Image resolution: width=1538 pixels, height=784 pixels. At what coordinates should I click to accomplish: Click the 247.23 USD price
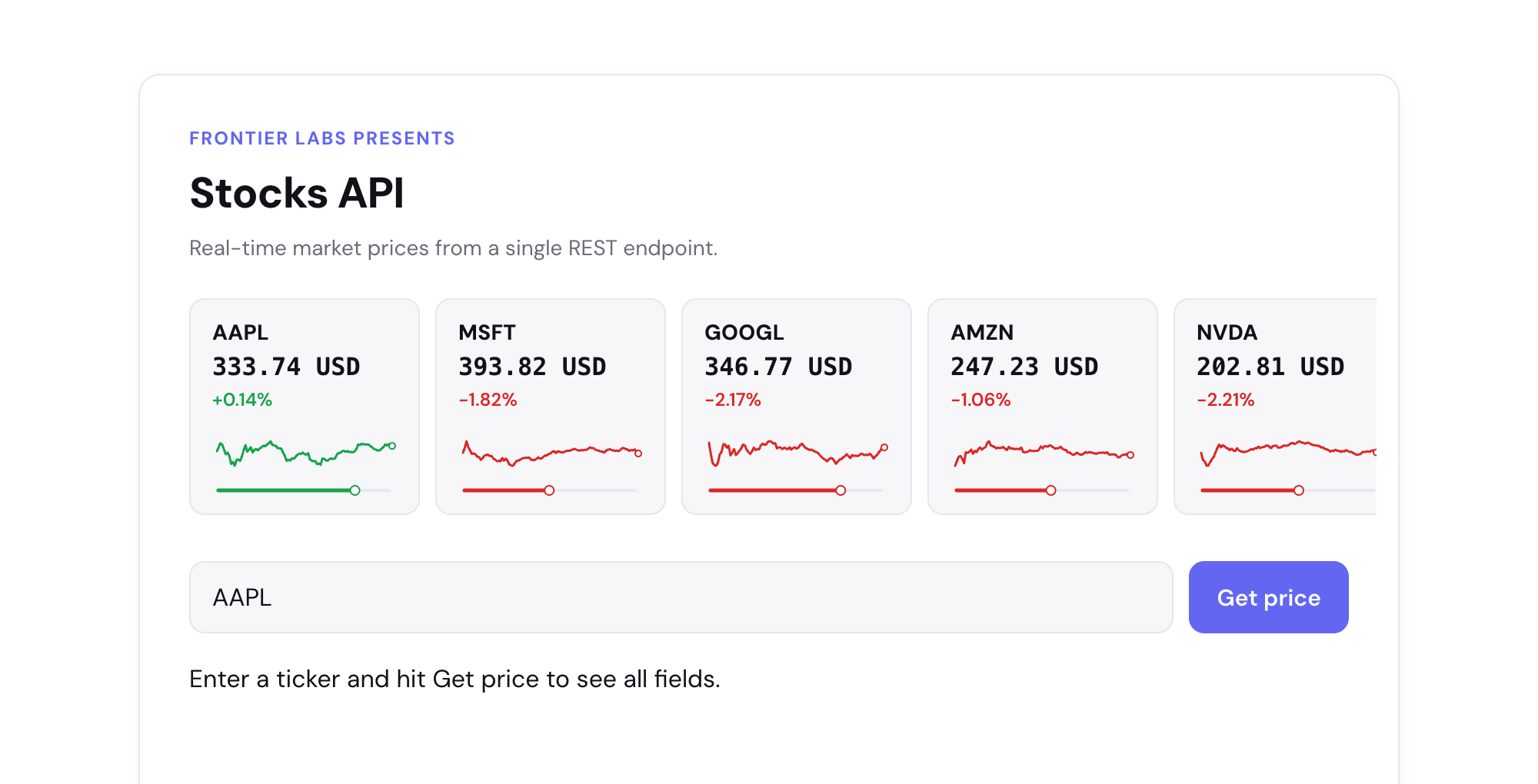pos(1024,367)
